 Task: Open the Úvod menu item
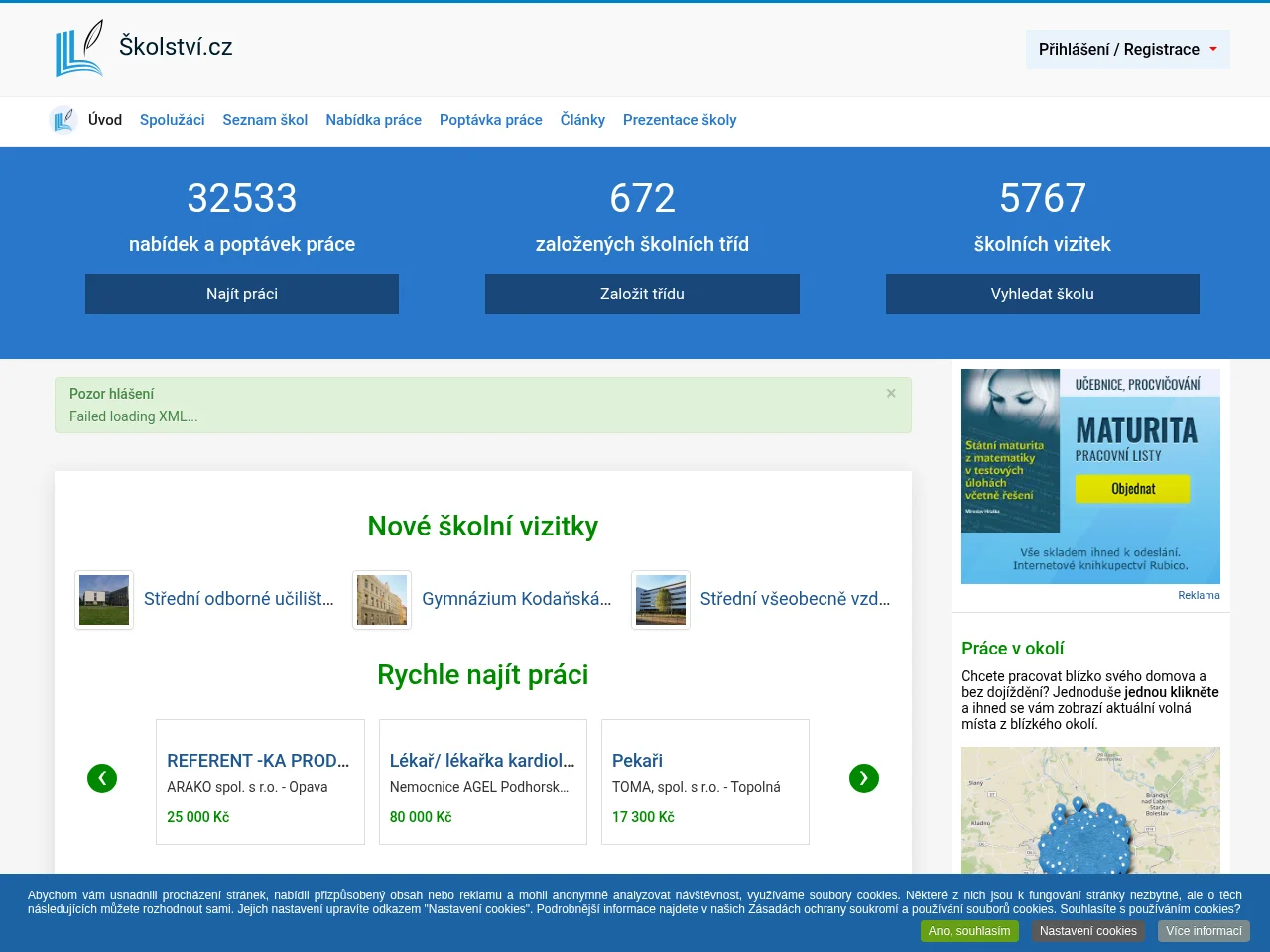(105, 120)
